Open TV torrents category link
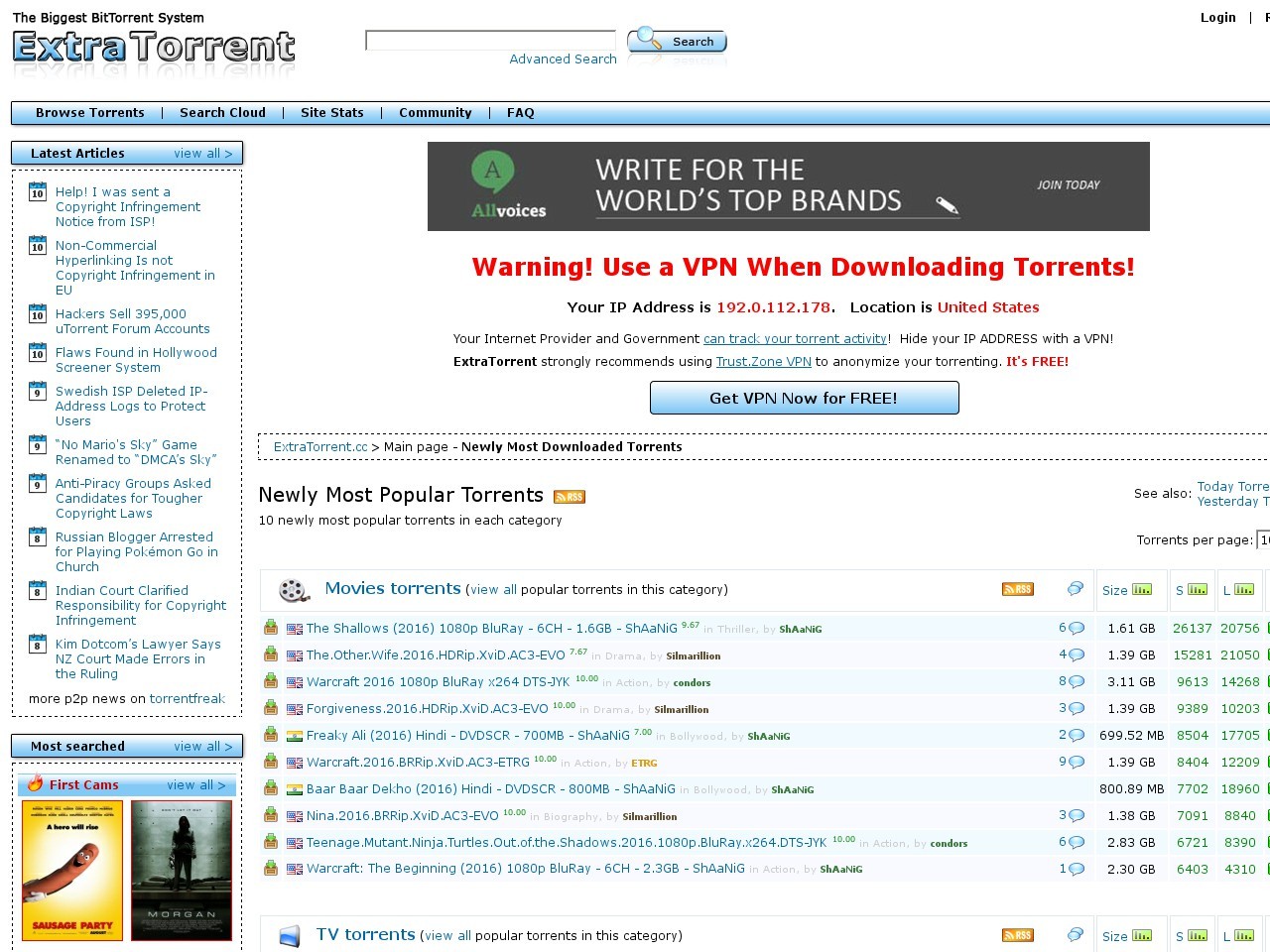The height and width of the screenshot is (952, 1270). click(x=365, y=934)
